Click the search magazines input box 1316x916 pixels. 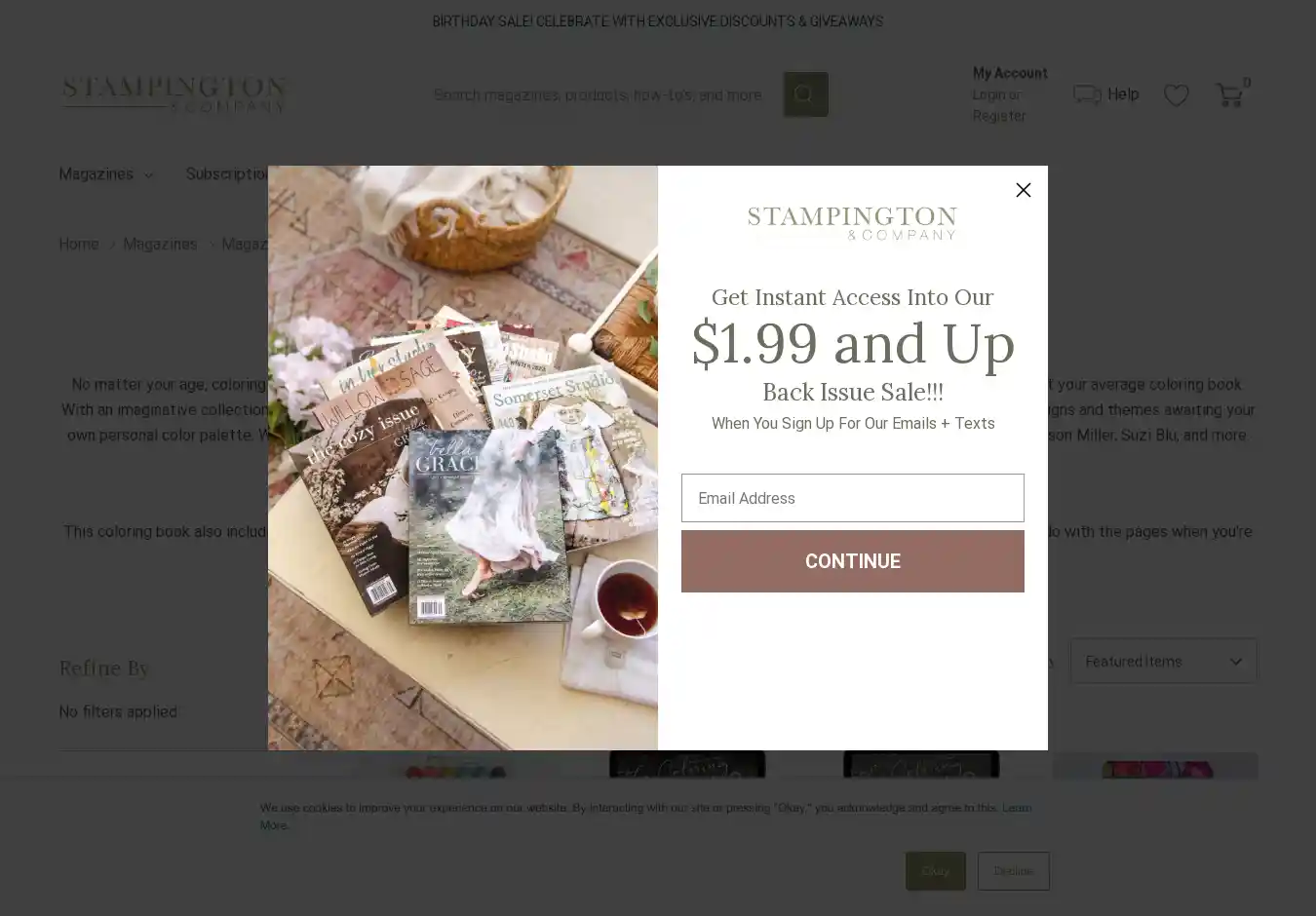point(602,95)
